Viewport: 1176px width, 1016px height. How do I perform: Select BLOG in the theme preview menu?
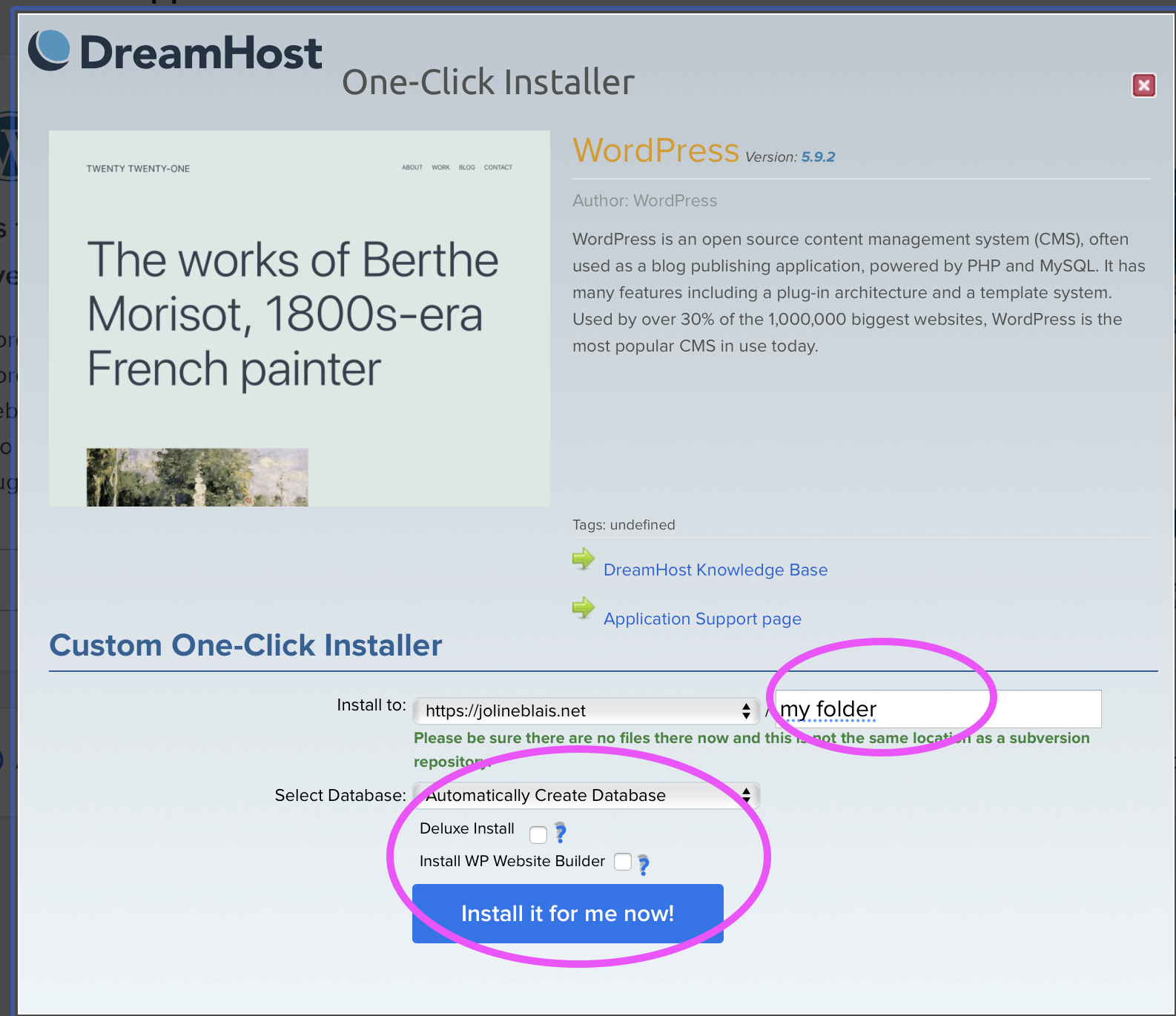point(466,168)
